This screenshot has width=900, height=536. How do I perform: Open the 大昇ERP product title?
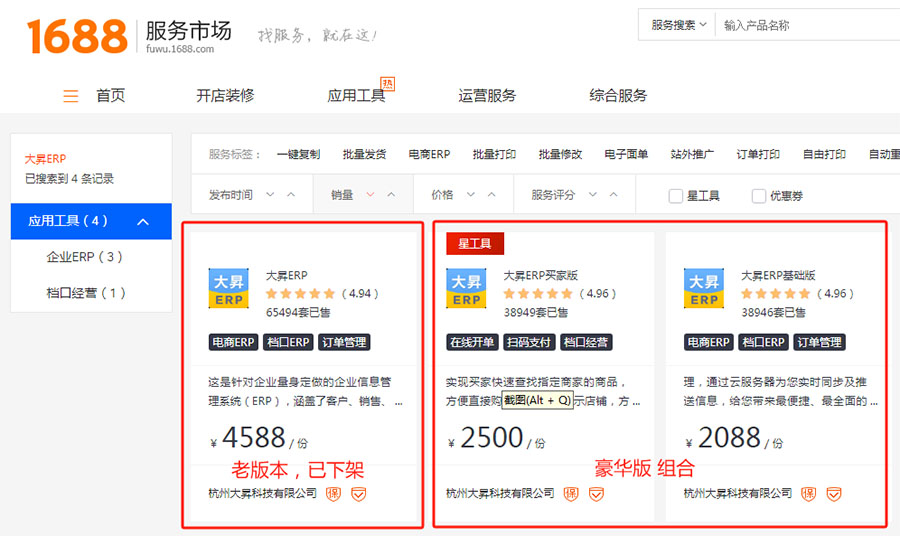click(x=286, y=275)
